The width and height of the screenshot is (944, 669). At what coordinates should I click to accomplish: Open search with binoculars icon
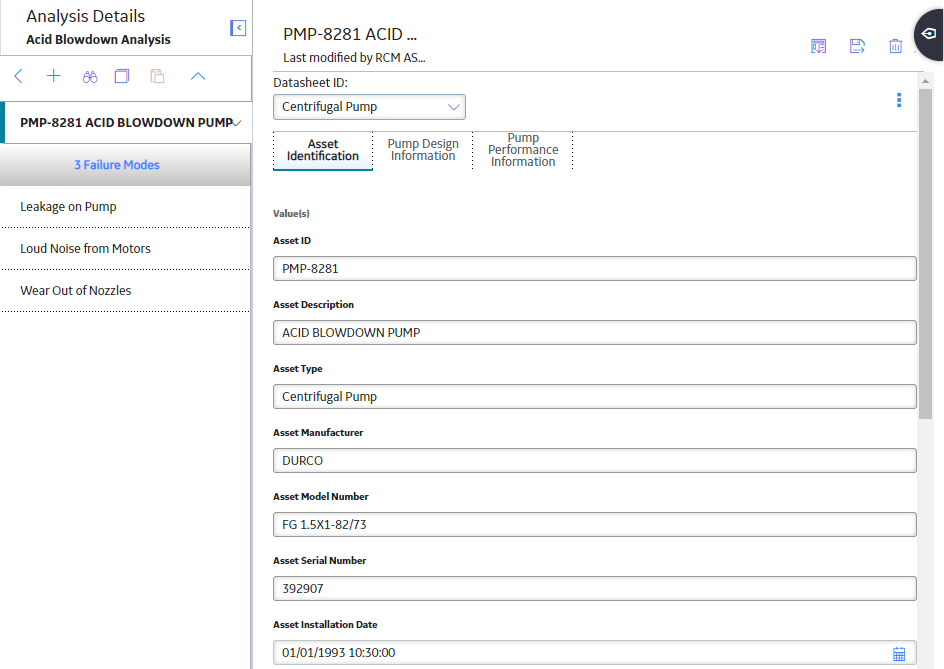pos(90,76)
